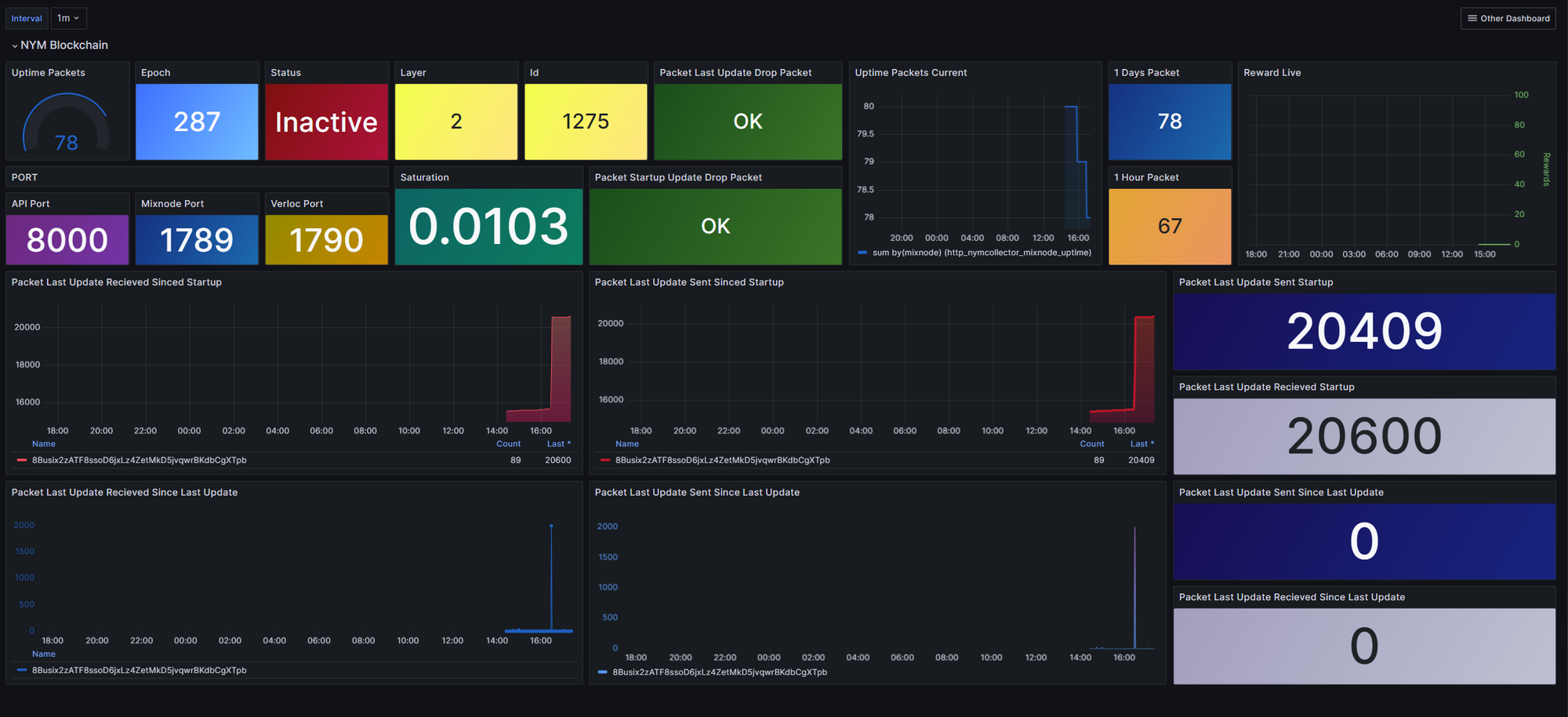This screenshot has height=717, width=1568.
Task: Click the Uptime Packets Current panel title
Action: point(911,72)
